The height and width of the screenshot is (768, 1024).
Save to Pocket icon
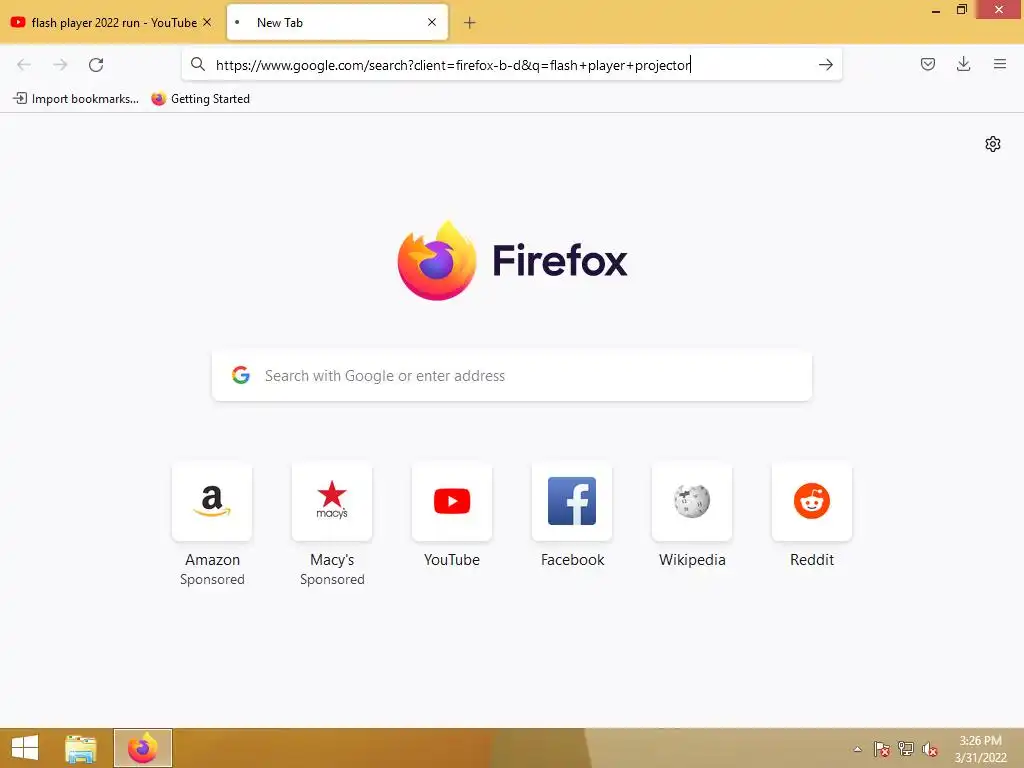pos(927,64)
